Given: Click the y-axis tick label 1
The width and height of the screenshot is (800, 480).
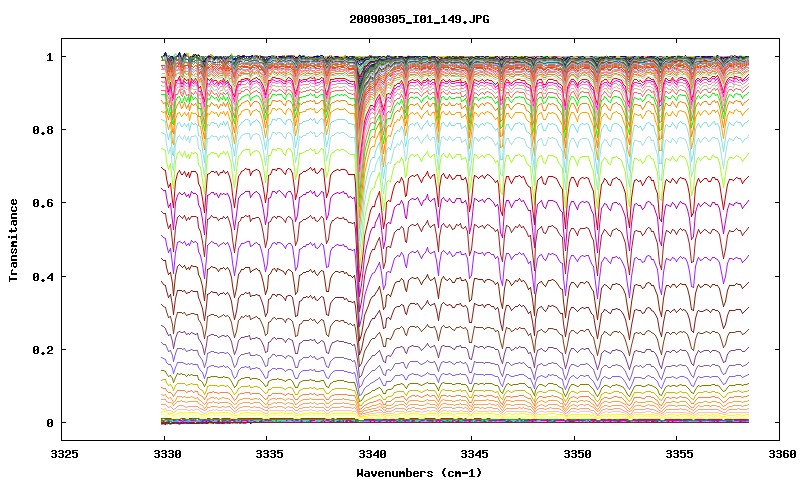Looking at the screenshot, I should click(x=49, y=57).
